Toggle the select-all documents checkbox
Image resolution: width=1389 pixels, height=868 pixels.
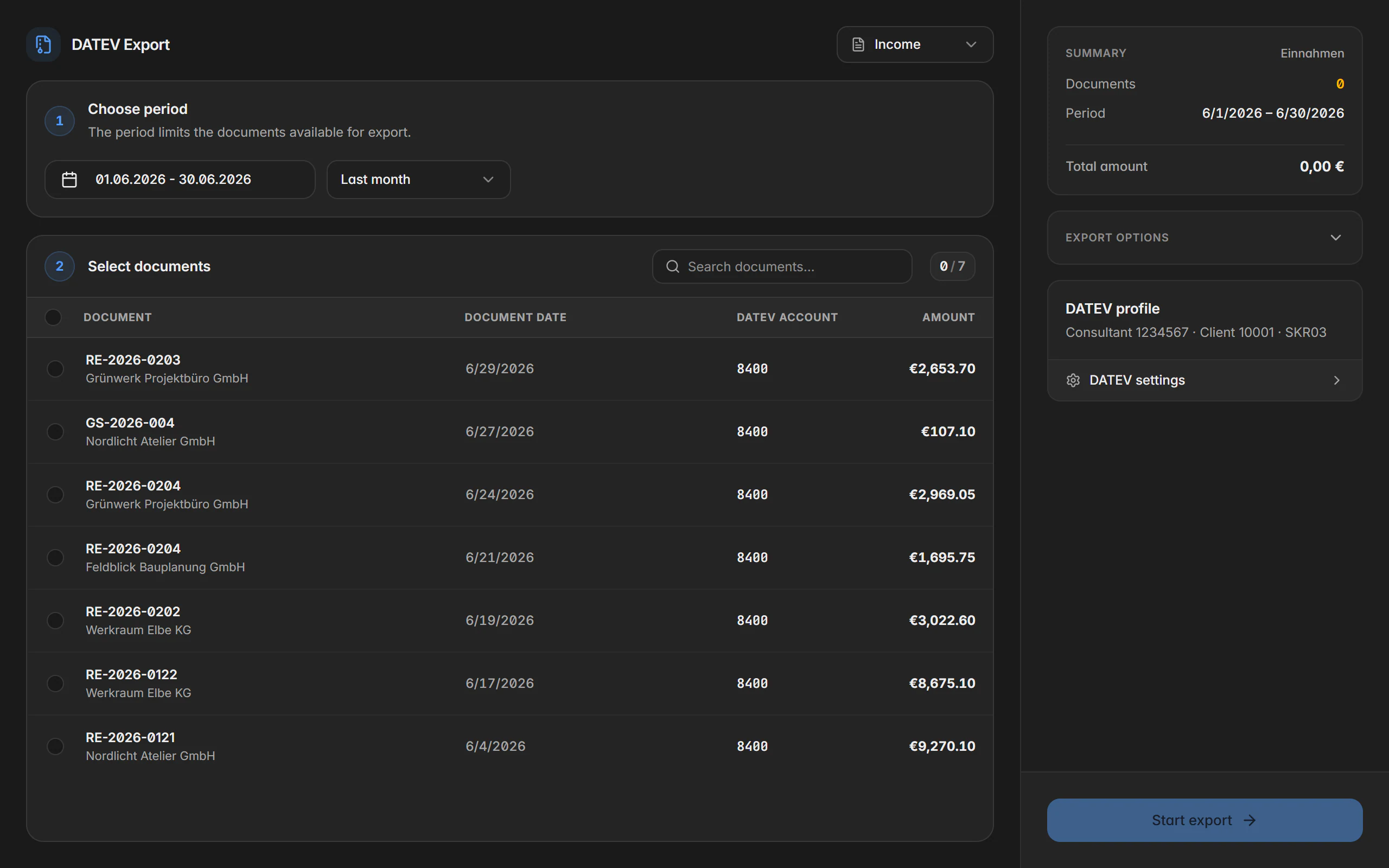click(x=53, y=317)
